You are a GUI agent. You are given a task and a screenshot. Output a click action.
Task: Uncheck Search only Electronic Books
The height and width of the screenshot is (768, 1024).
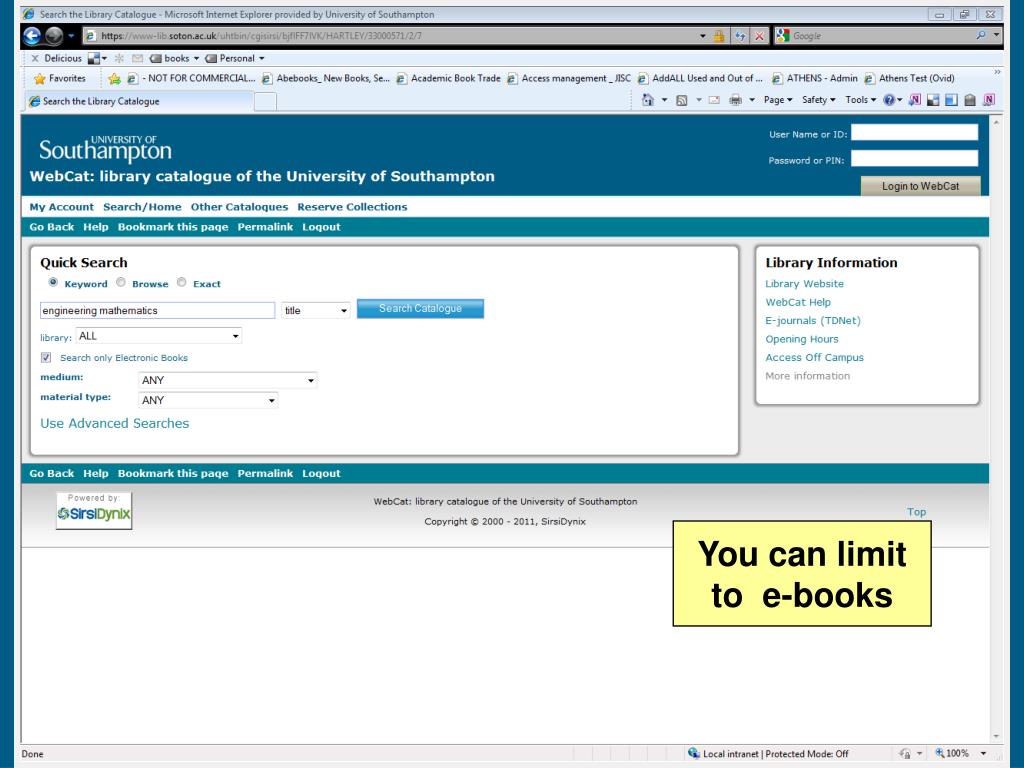(x=46, y=357)
